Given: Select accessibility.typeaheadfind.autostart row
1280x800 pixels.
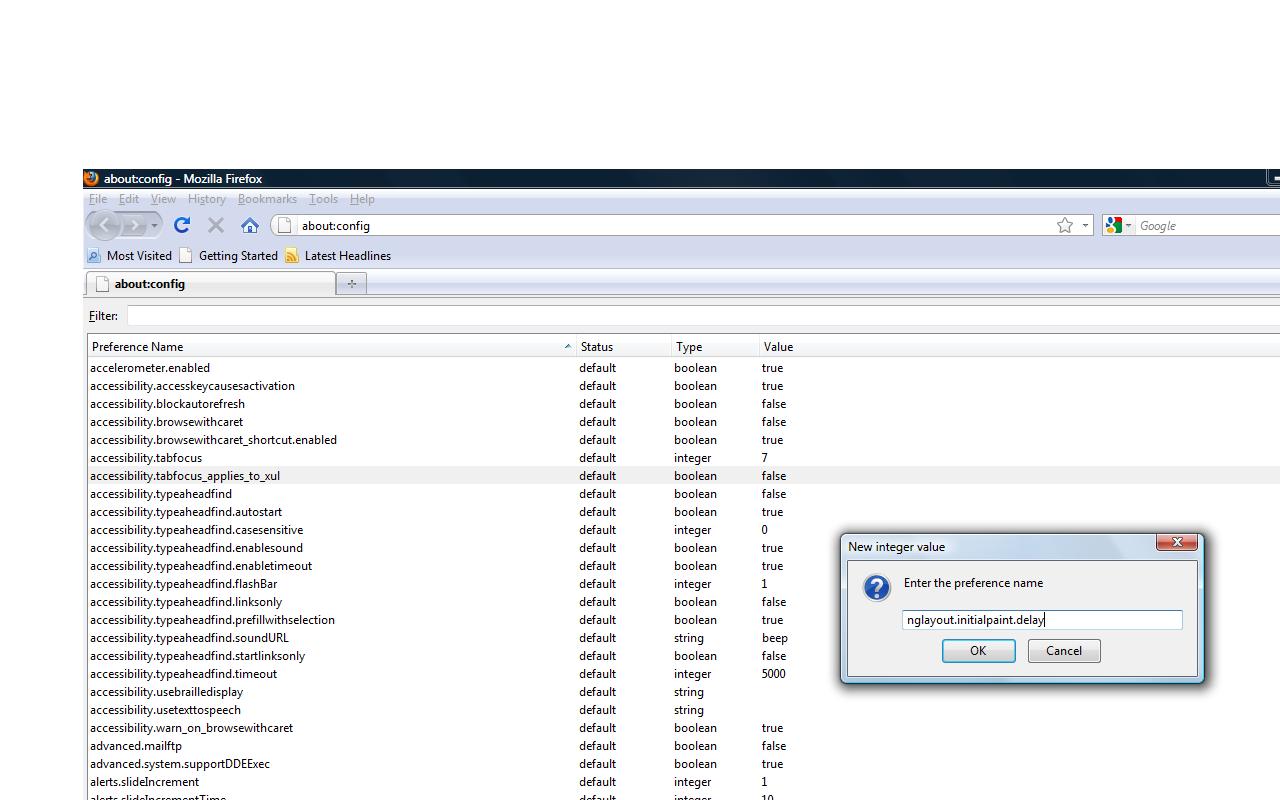Looking at the screenshot, I should coord(683,512).
